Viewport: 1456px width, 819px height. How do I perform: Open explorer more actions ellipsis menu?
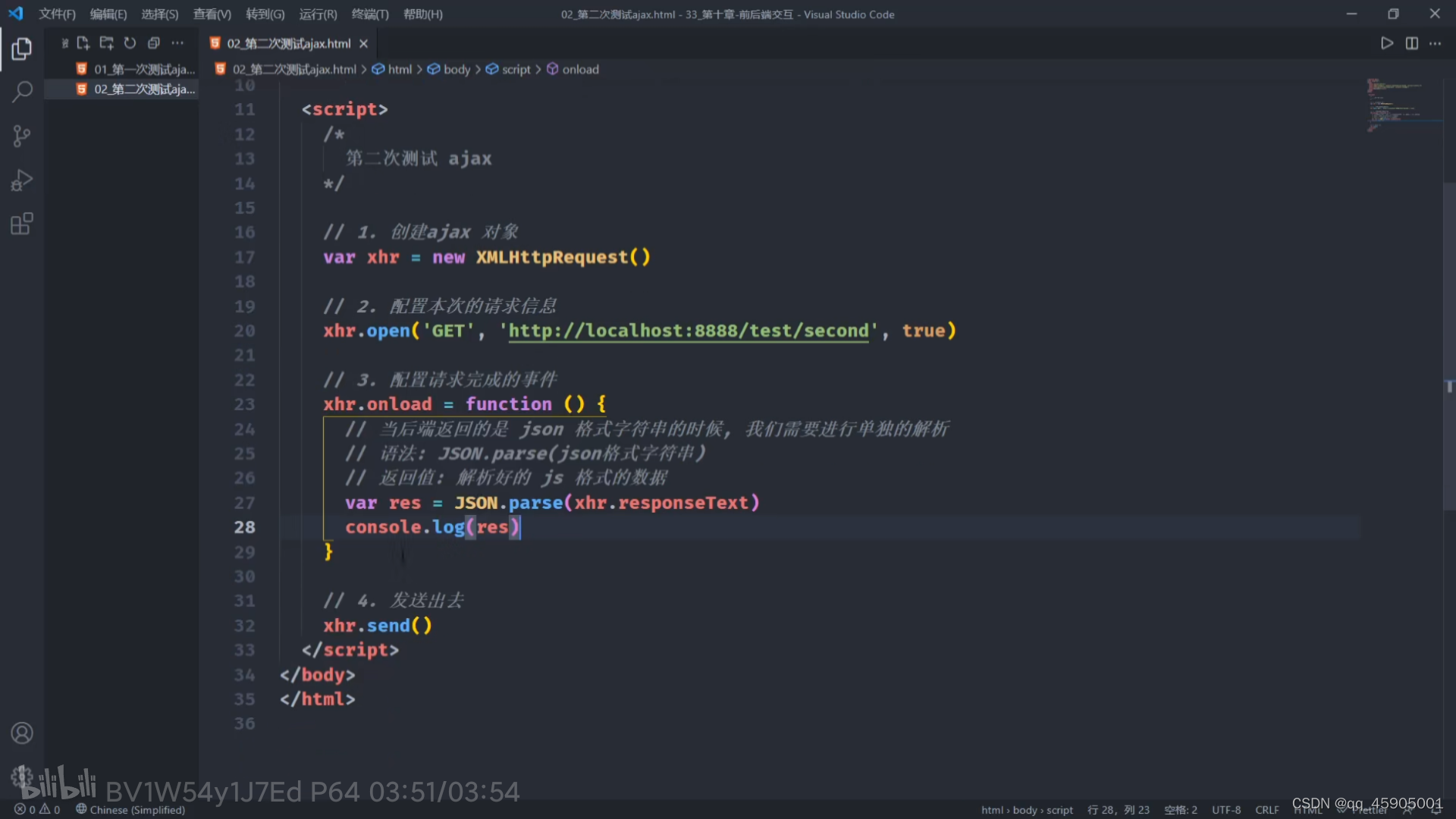coord(177,43)
